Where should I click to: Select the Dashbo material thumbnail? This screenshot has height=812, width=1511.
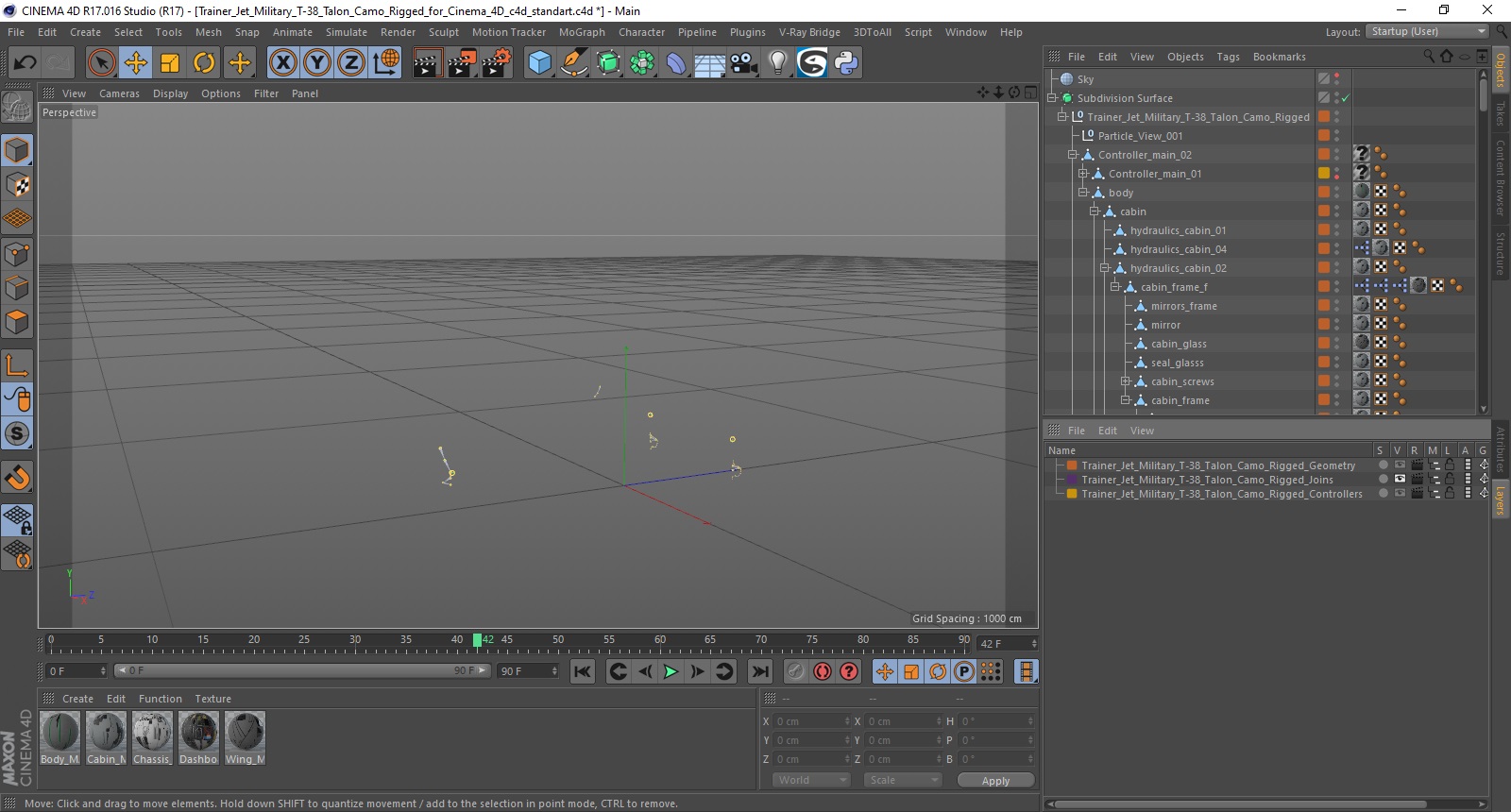coord(198,732)
